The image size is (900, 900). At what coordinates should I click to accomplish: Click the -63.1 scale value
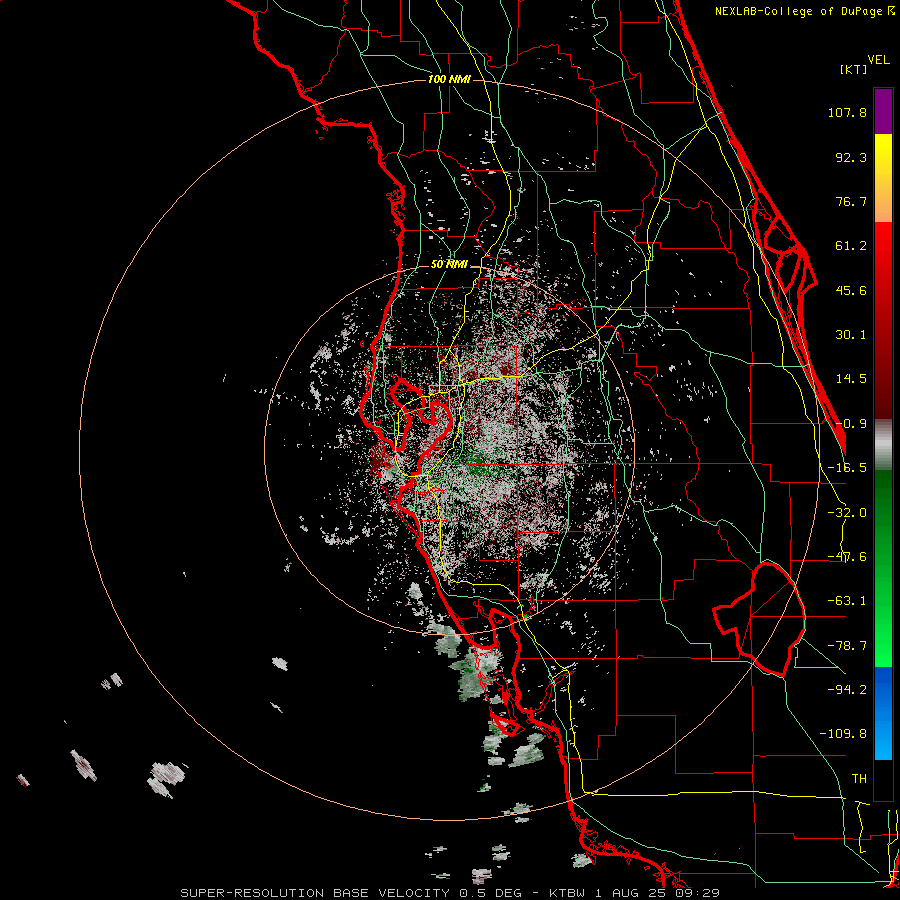pos(847,601)
